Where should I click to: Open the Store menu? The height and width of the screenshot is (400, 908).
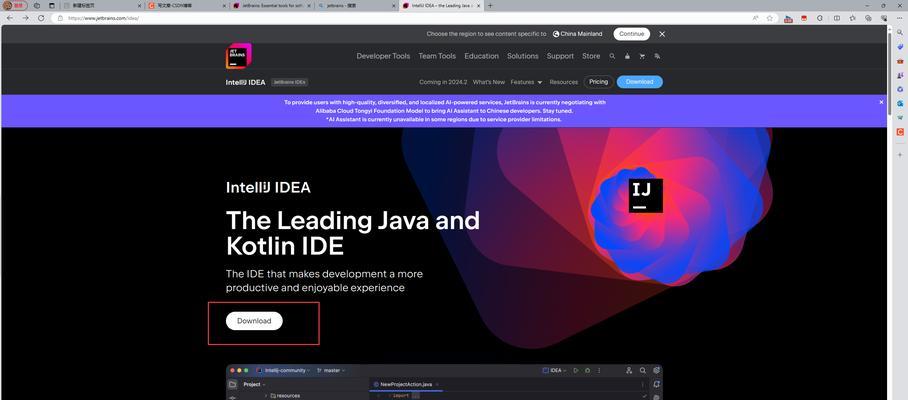(x=591, y=56)
